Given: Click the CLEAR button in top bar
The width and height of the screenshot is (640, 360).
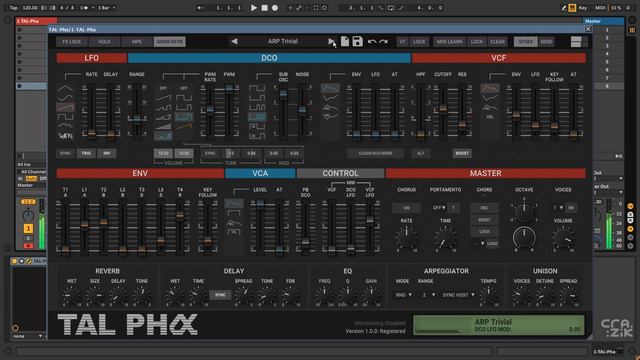Looking at the screenshot, I should pos(497,42).
